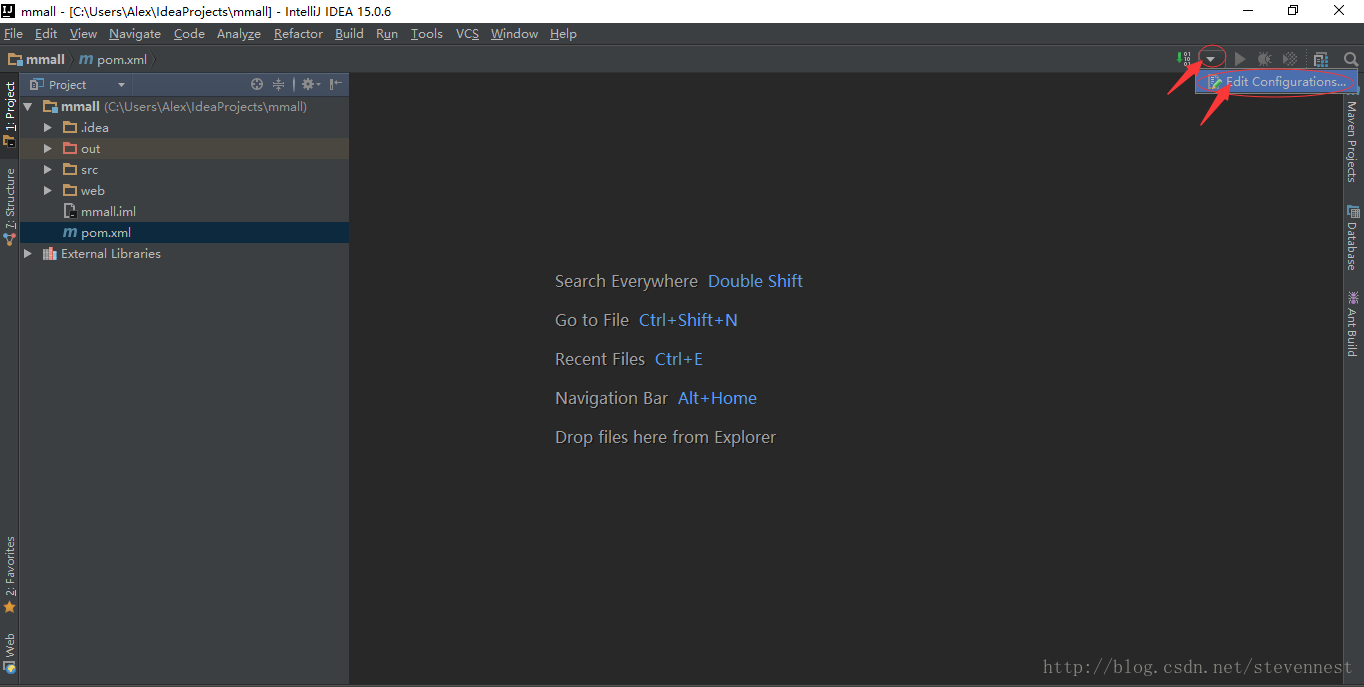This screenshot has height=687, width=1364.
Task: Click mmall in the navigation breadcrumb
Action: coord(37,59)
